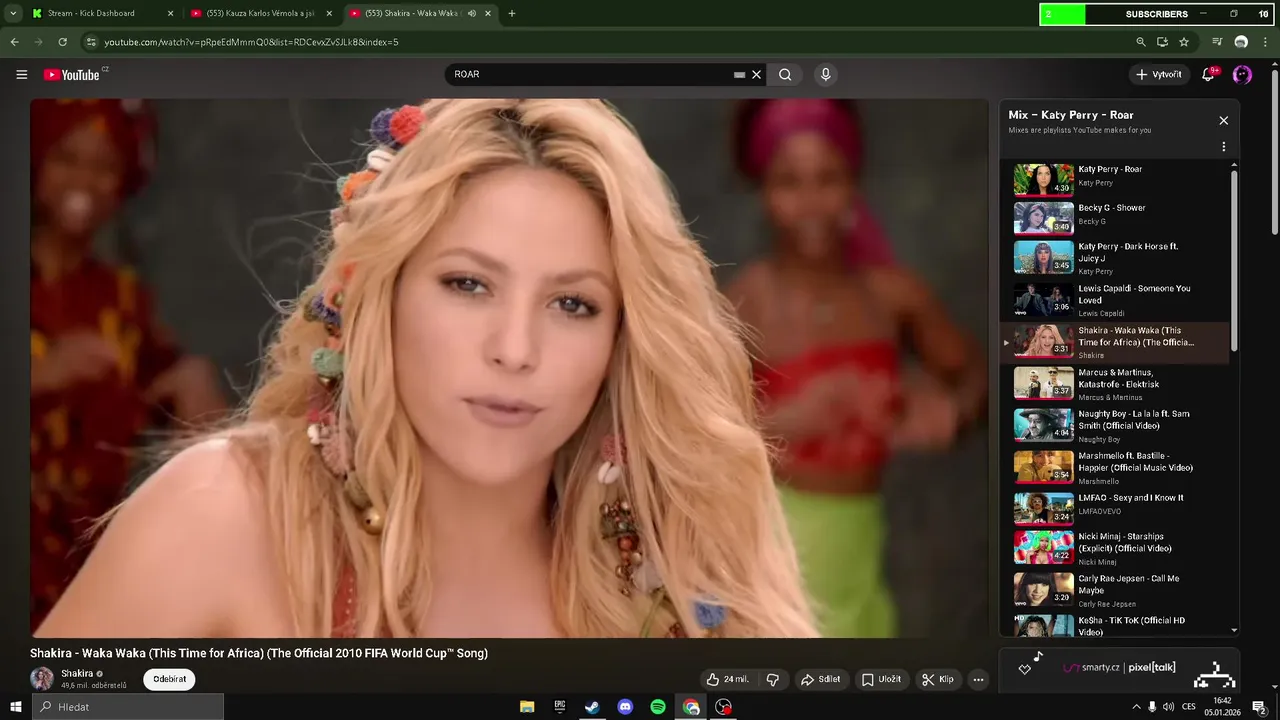The height and width of the screenshot is (720, 1280).
Task: Dislike the Waka Waka video
Action: point(773,679)
